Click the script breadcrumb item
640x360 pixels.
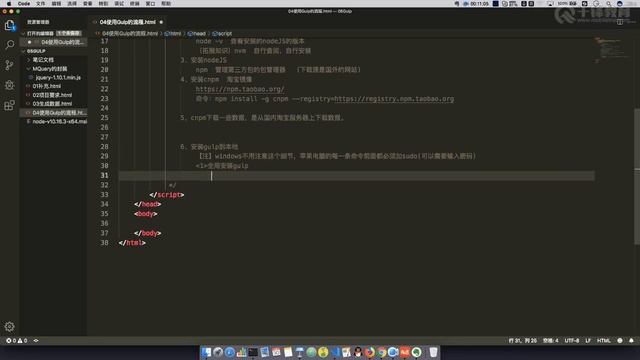[x=222, y=33]
